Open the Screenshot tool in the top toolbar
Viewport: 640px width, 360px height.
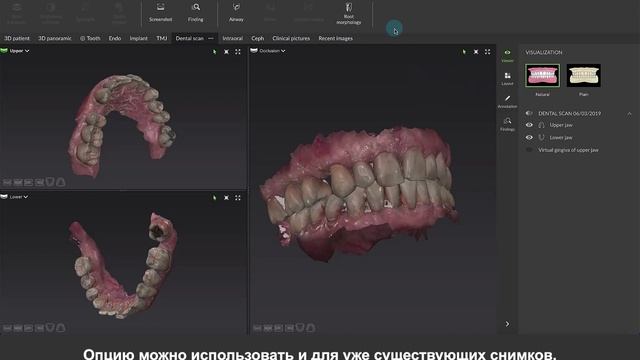pos(160,12)
